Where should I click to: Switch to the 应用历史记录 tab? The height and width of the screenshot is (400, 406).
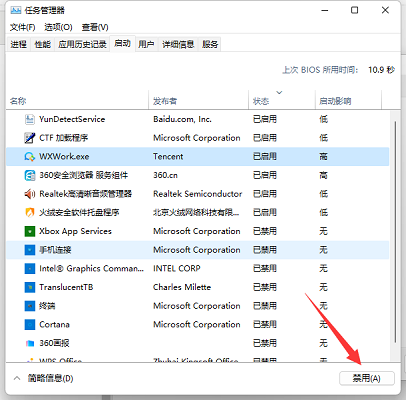click(x=82, y=44)
